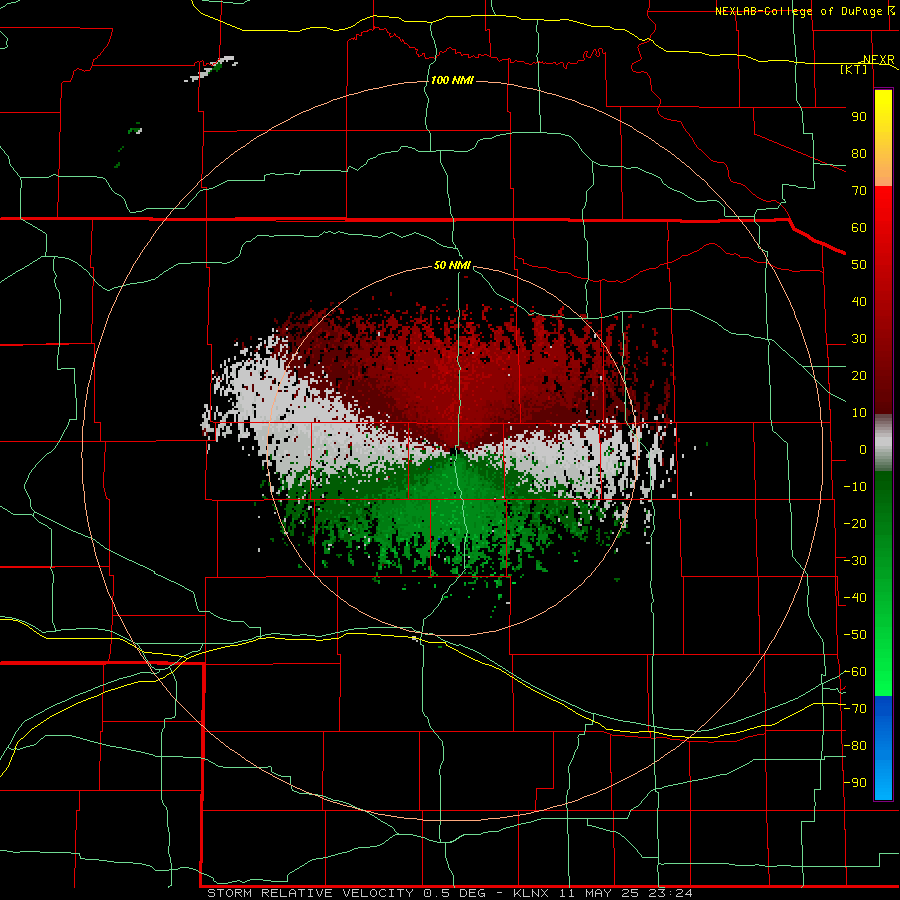The height and width of the screenshot is (900, 900).
Task: Click the "STORM RELATIVE VELOCITY 0.5 DEG" caption
Action: 346,893
